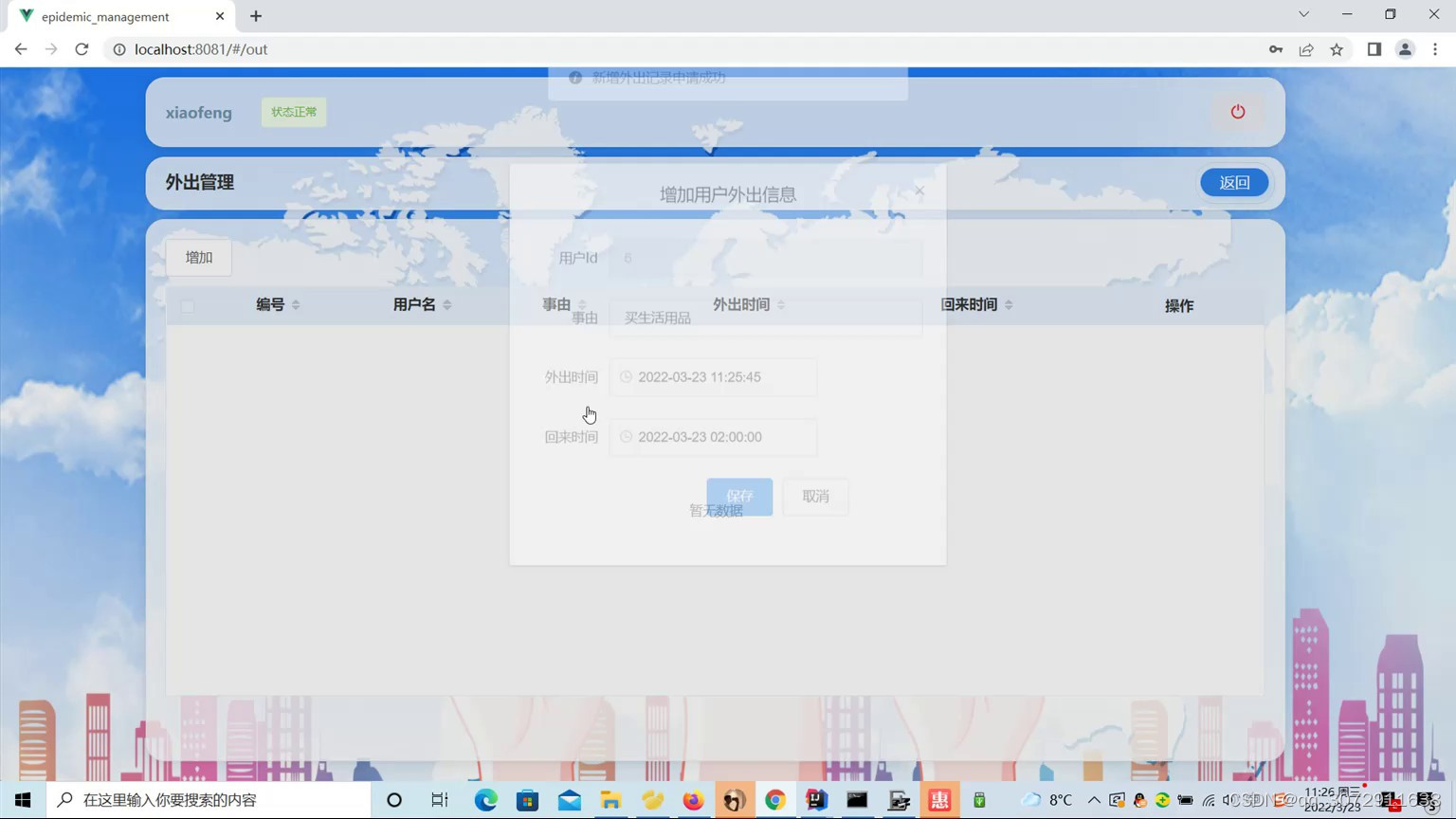Image resolution: width=1456 pixels, height=819 pixels.
Task: Click the xiaofeng username label
Action: tap(198, 113)
